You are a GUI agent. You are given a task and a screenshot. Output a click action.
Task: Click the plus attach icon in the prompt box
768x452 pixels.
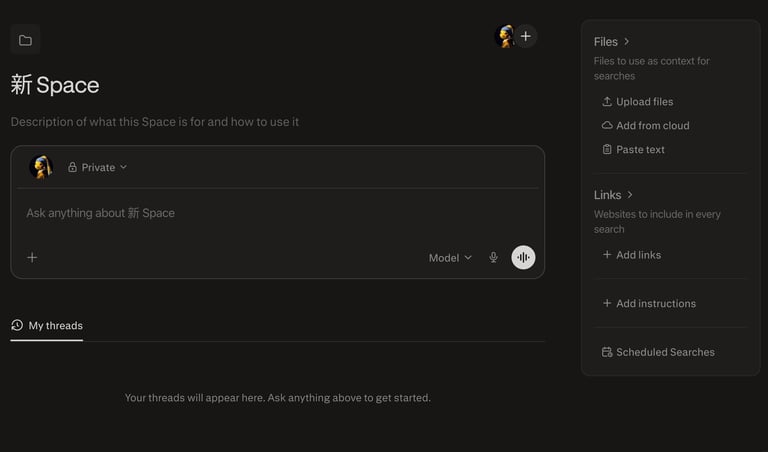[x=32, y=258]
